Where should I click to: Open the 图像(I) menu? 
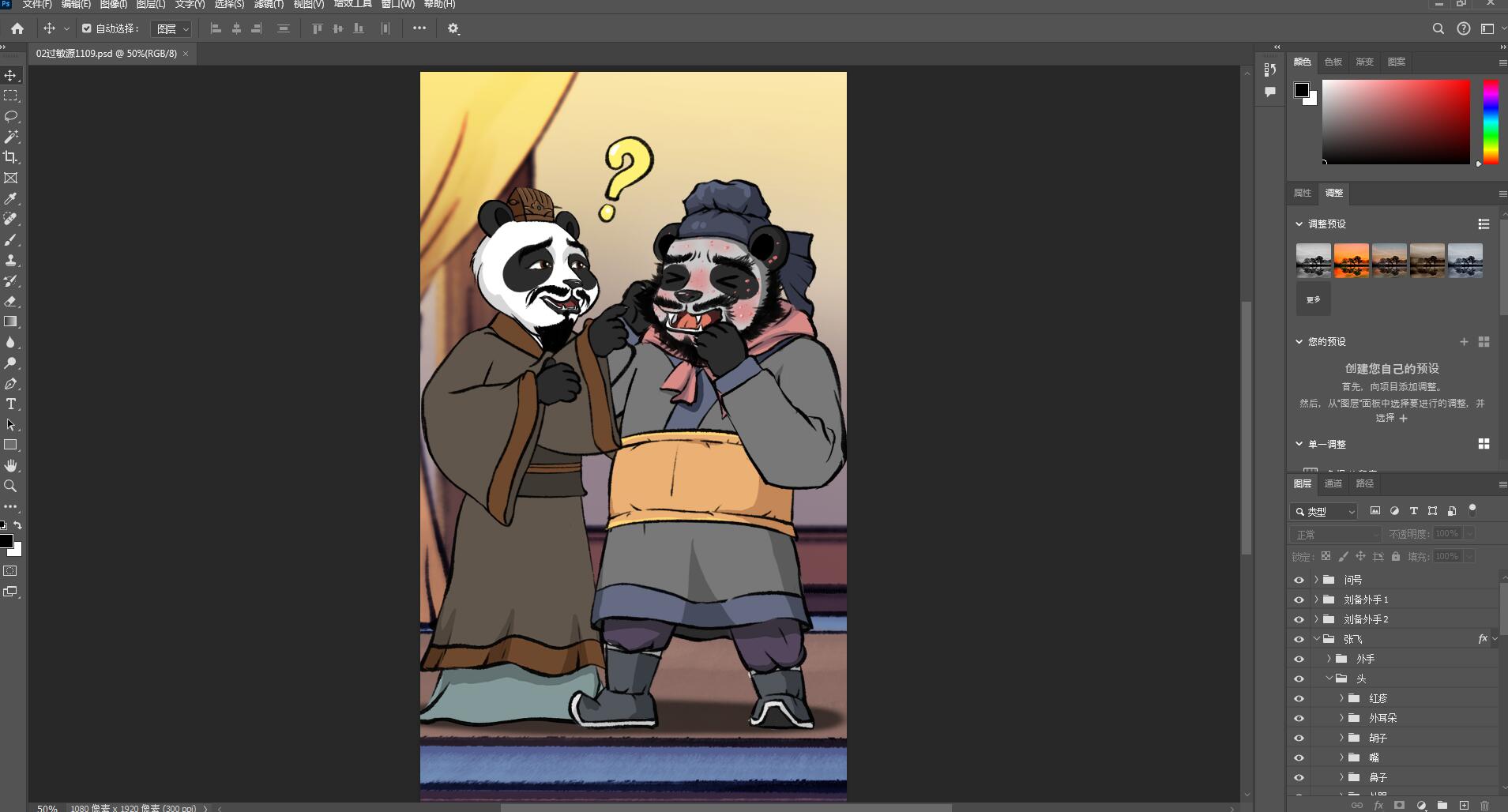[x=114, y=5]
